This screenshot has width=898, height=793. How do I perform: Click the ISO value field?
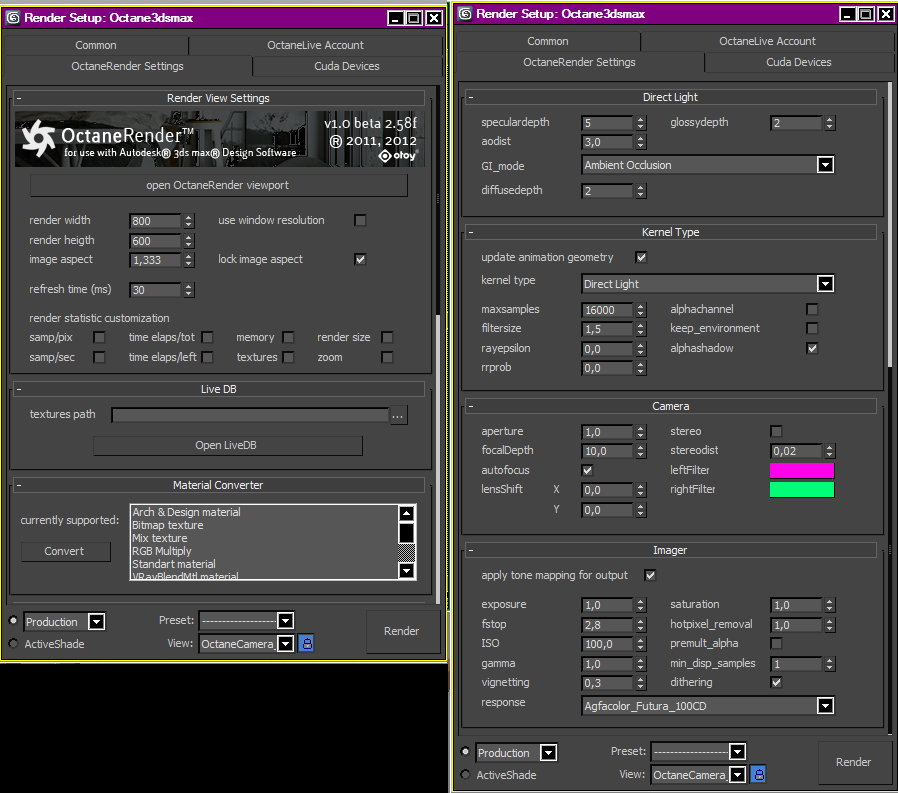[608, 644]
